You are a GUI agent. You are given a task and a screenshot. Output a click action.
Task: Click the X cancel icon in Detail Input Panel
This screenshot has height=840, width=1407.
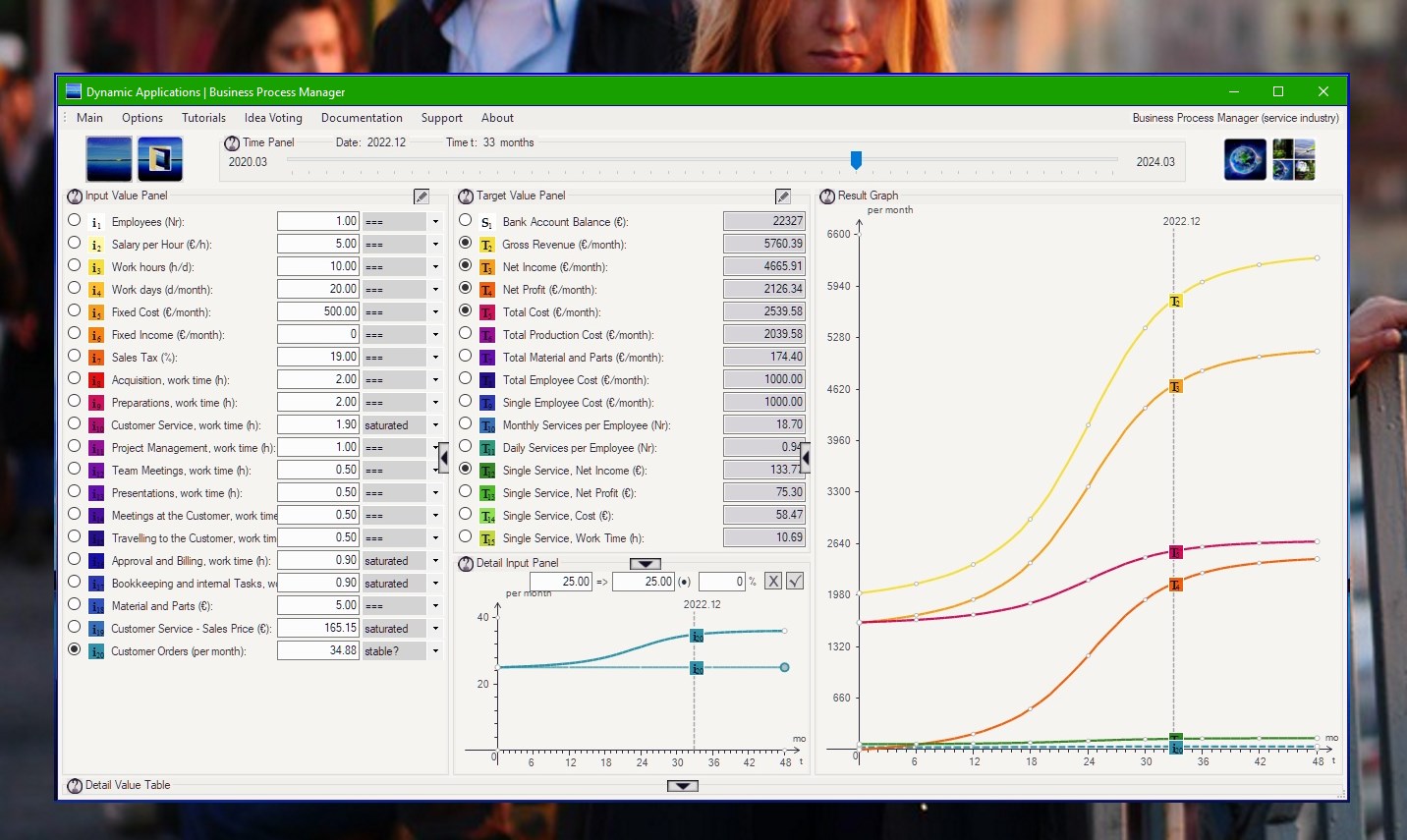pyautogui.click(x=773, y=581)
